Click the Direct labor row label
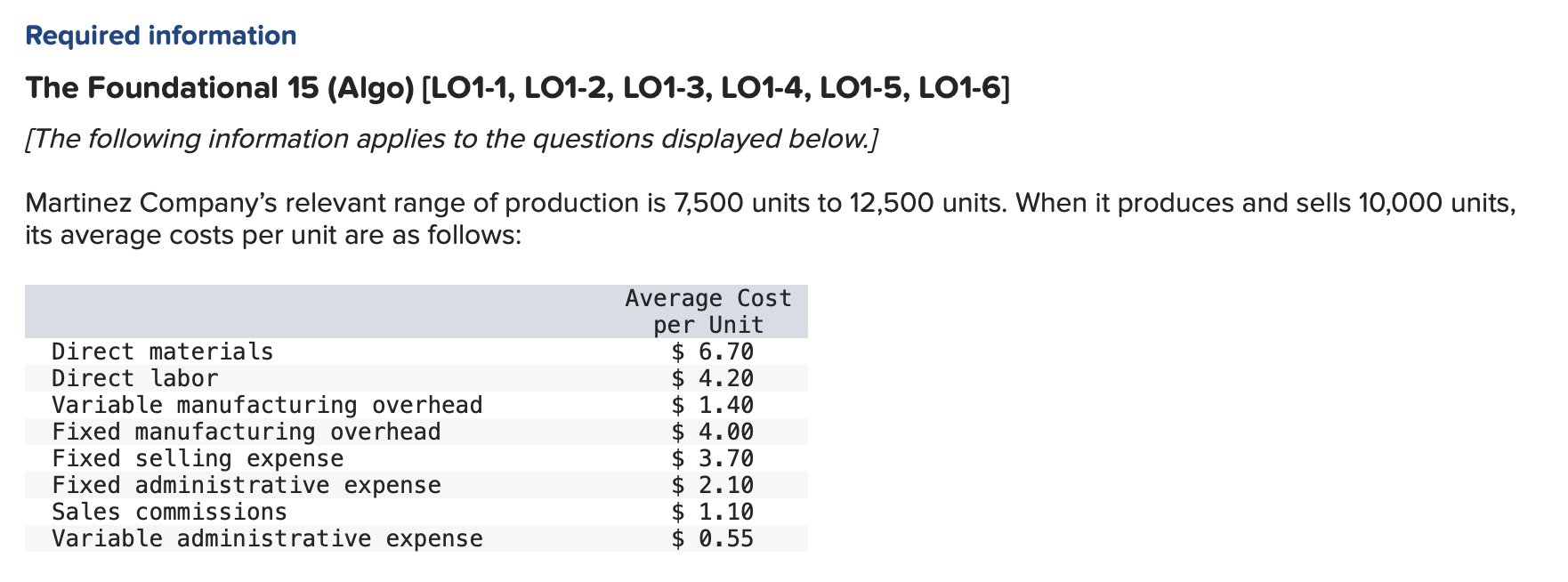This screenshot has height=582, width=1568. click(135, 378)
